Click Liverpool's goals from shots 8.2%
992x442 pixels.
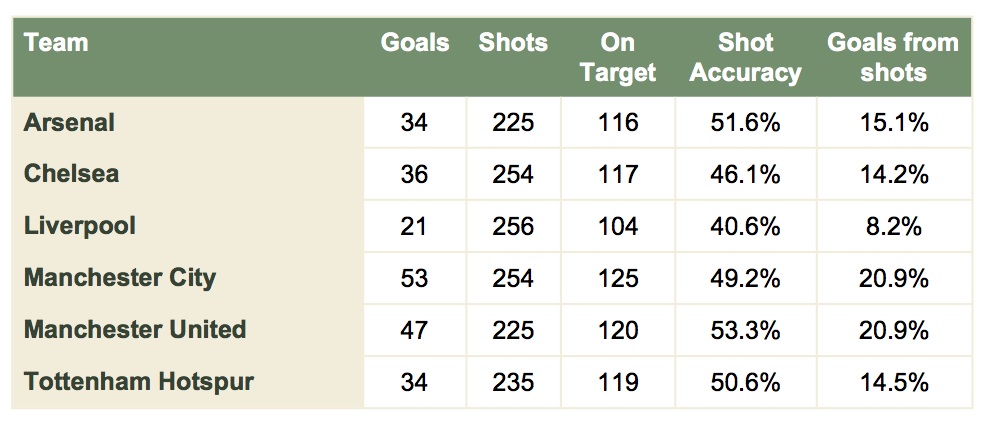click(x=892, y=227)
